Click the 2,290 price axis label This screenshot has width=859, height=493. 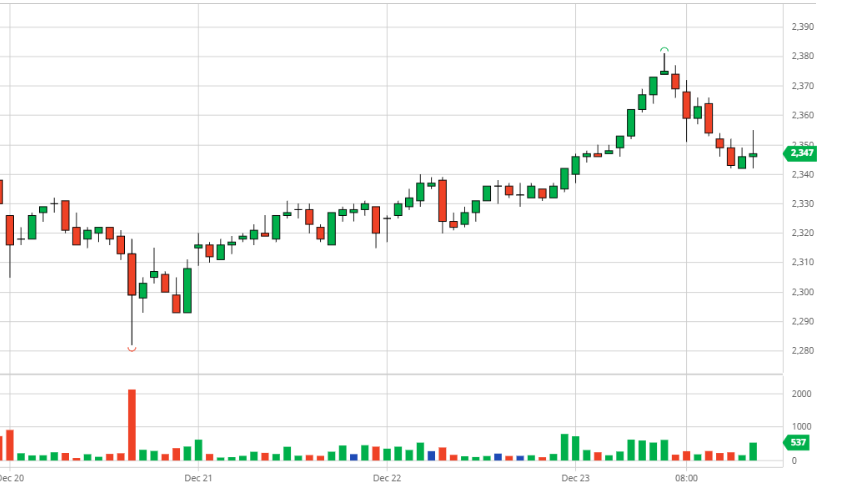[x=803, y=322]
